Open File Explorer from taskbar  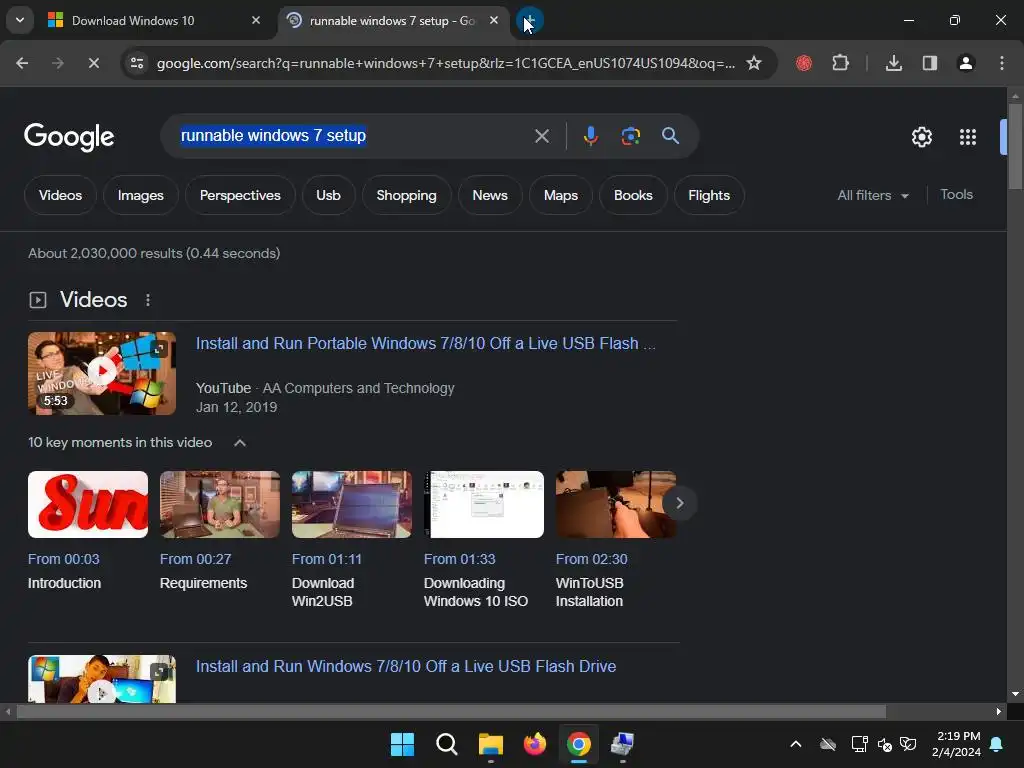[x=490, y=744]
